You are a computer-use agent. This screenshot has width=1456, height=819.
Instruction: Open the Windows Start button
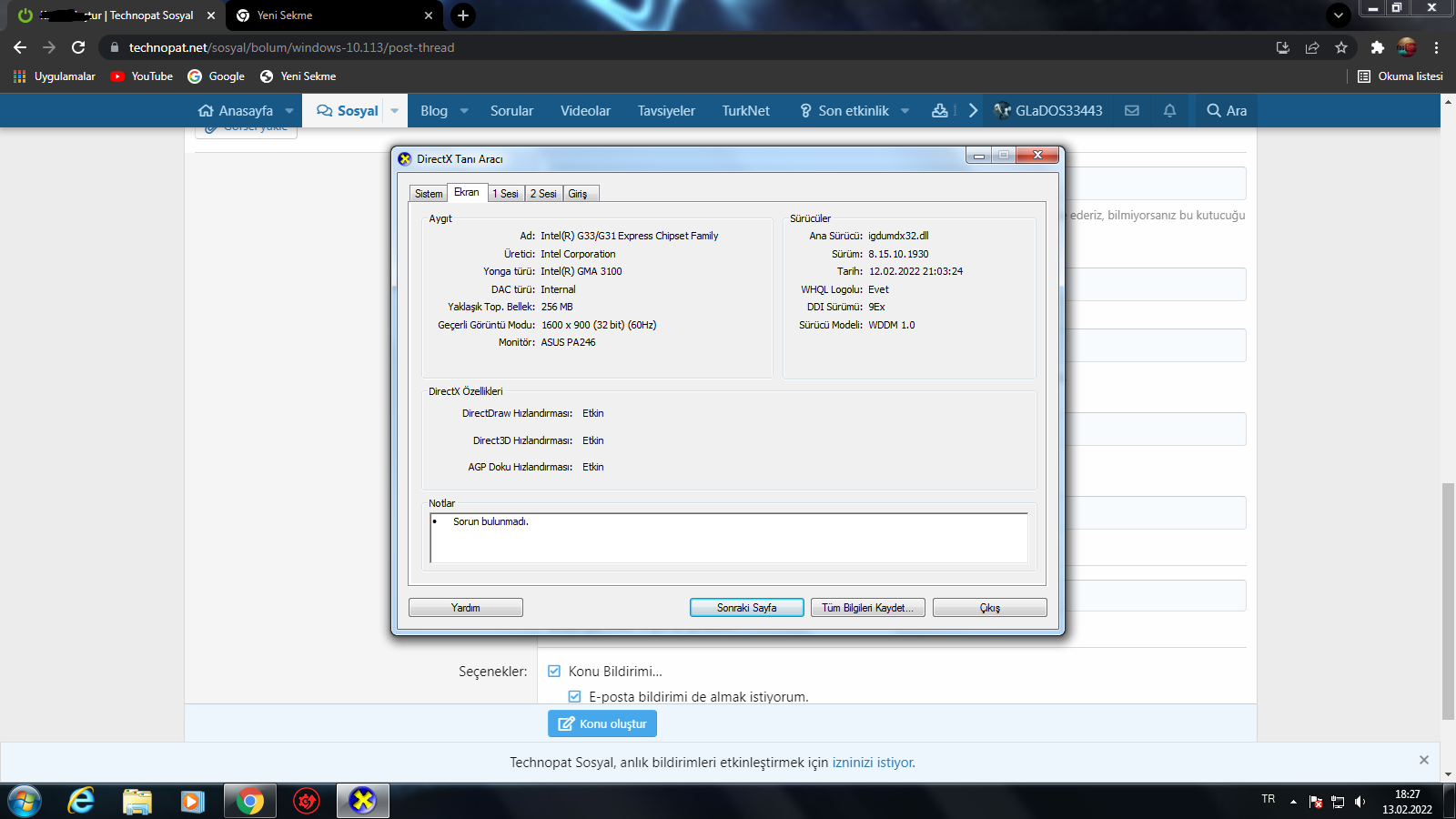[x=25, y=801]
